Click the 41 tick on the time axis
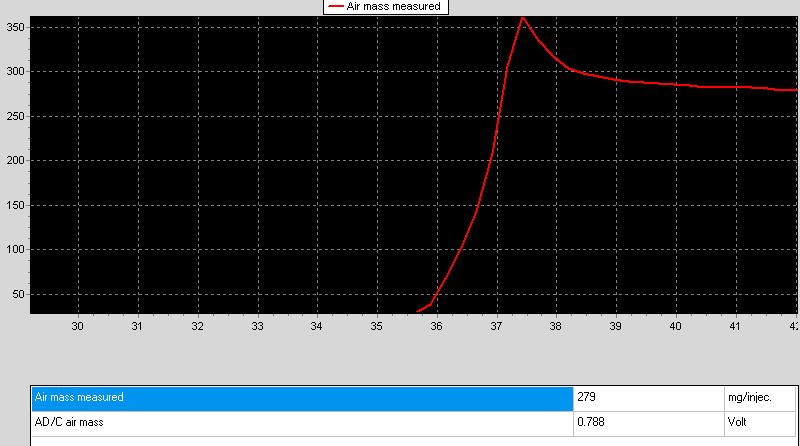 (x=735, y=326)
